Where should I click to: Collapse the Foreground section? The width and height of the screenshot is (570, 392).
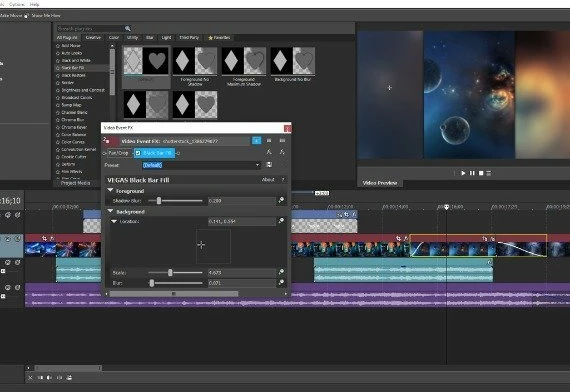[111, 190]
